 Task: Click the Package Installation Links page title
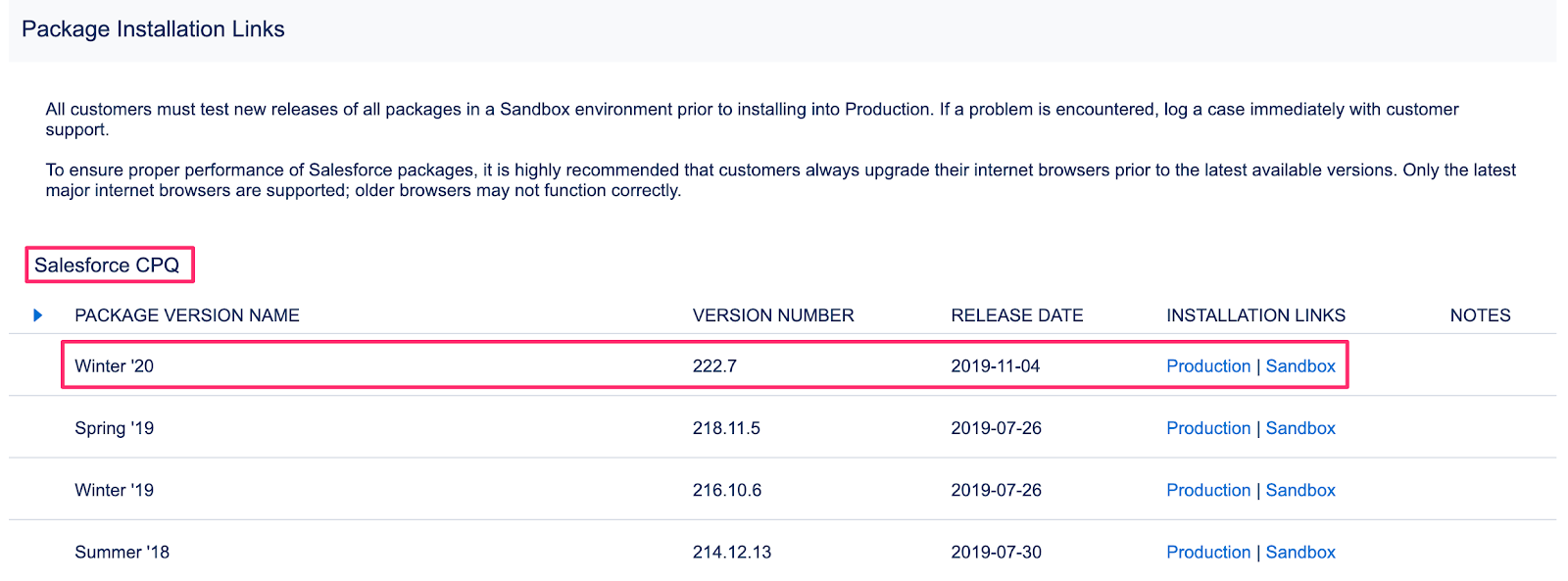point(153,29)
